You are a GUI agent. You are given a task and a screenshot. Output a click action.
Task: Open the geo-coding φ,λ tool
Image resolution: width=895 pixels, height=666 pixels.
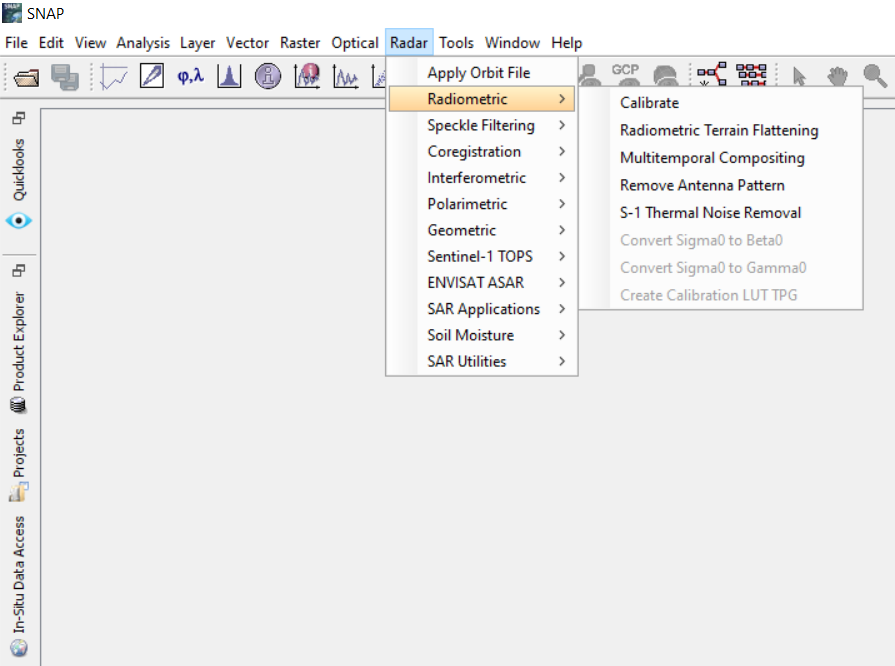click(190, 76)
